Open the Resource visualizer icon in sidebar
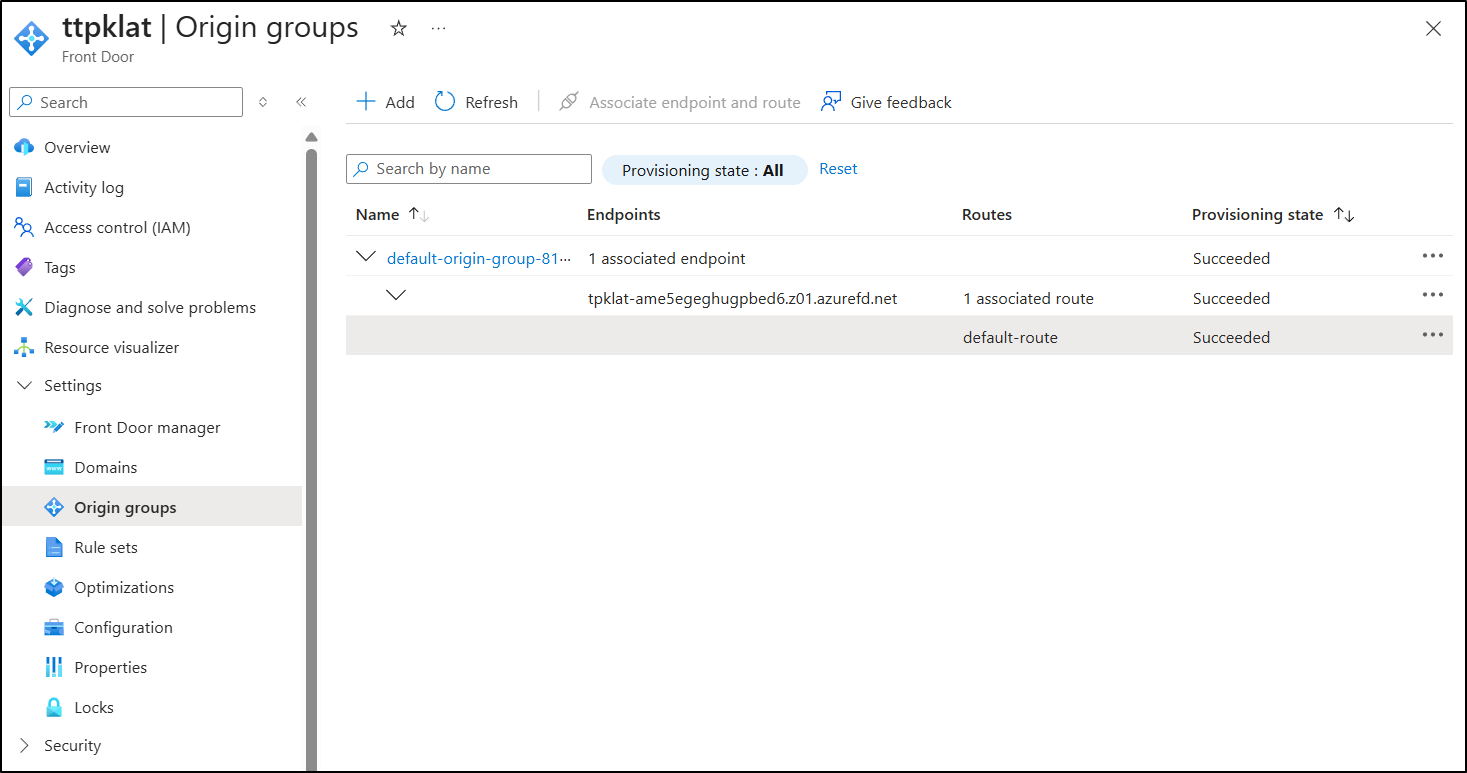 [x=24, y=348]
